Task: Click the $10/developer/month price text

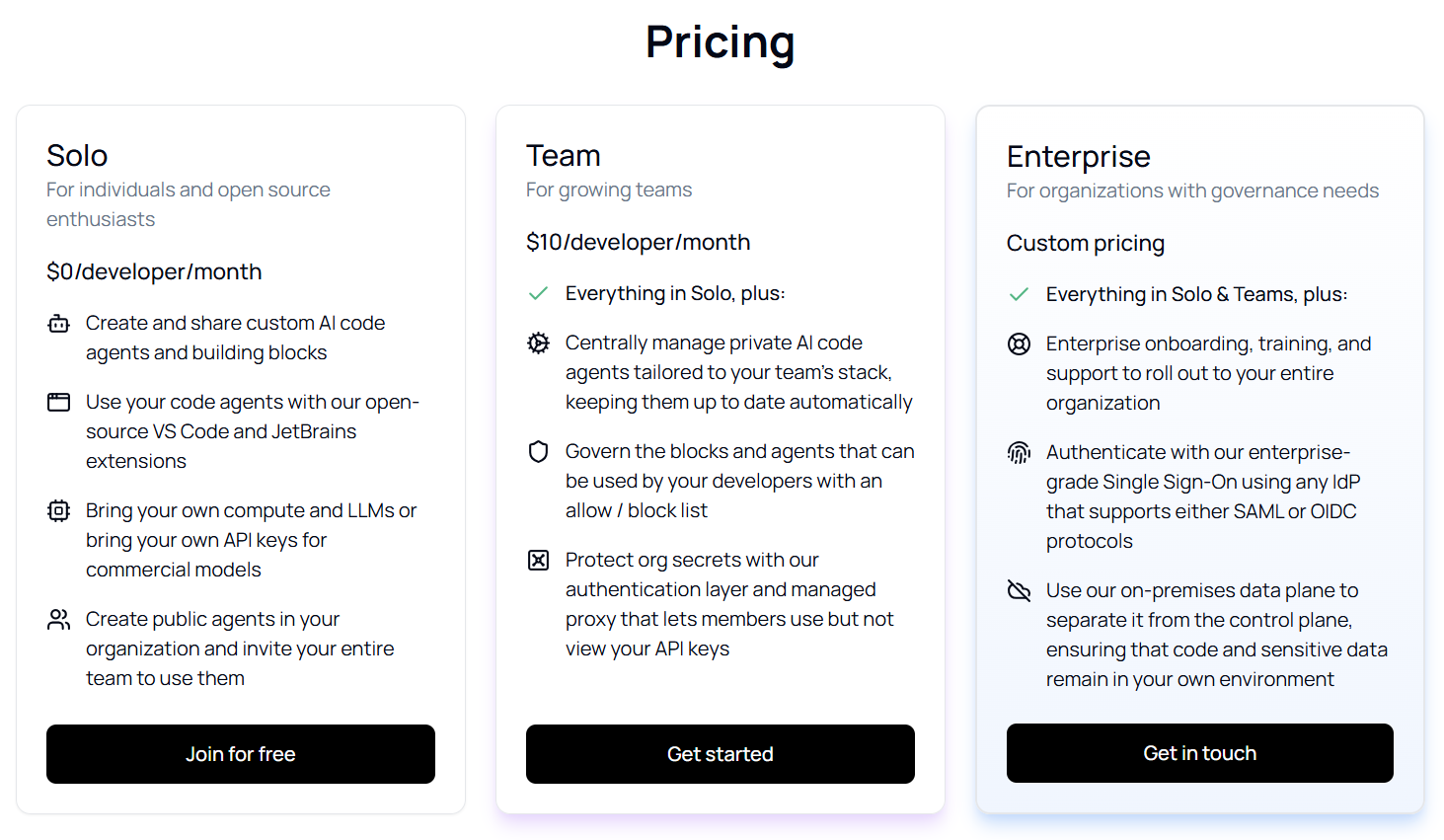Action: [x=639, y=243]
